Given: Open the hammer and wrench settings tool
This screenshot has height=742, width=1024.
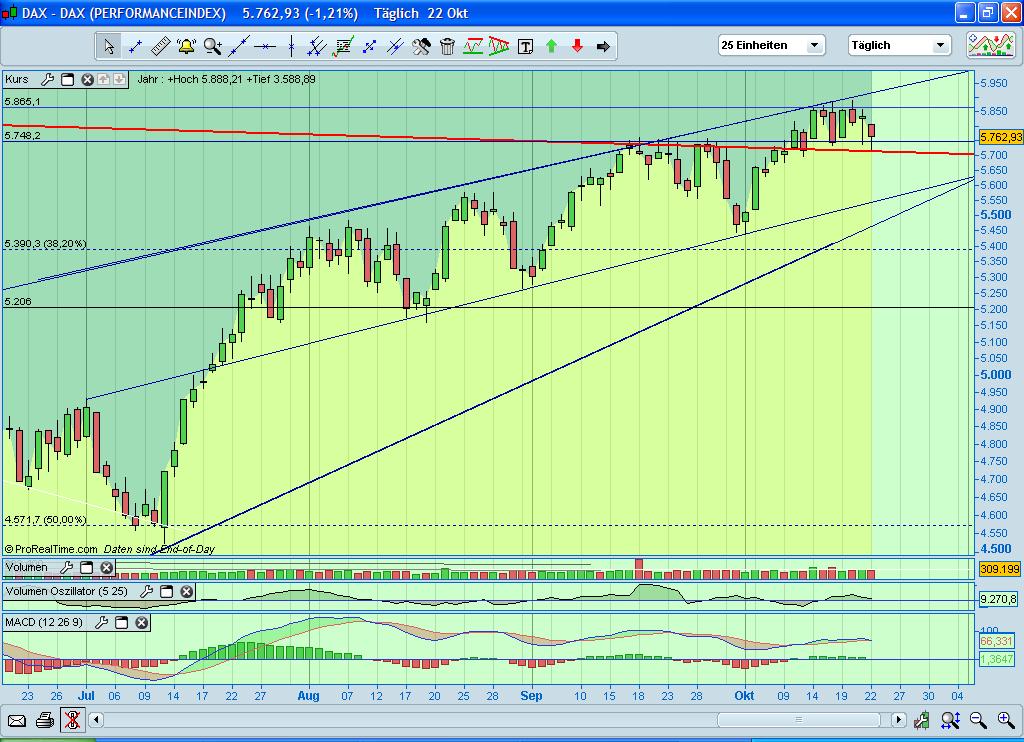Looking at the screenshot, I should point(421,46).
